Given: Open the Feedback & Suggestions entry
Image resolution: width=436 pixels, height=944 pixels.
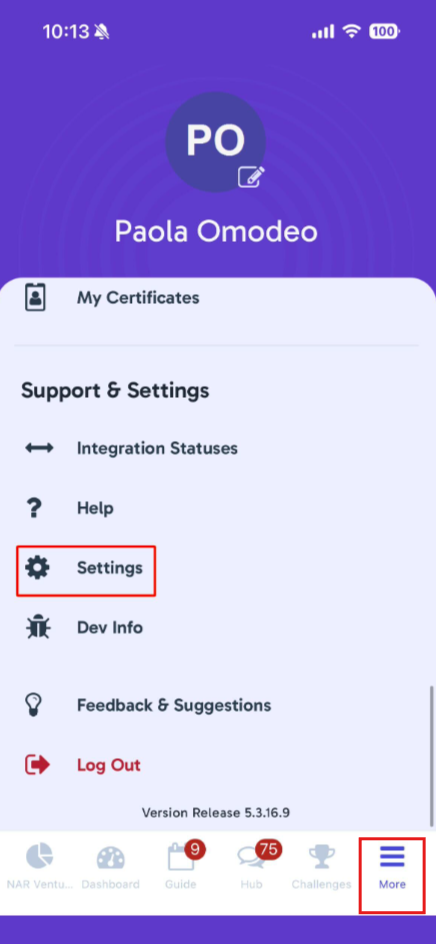Looking at the screenshot, I should coord(174,705).
